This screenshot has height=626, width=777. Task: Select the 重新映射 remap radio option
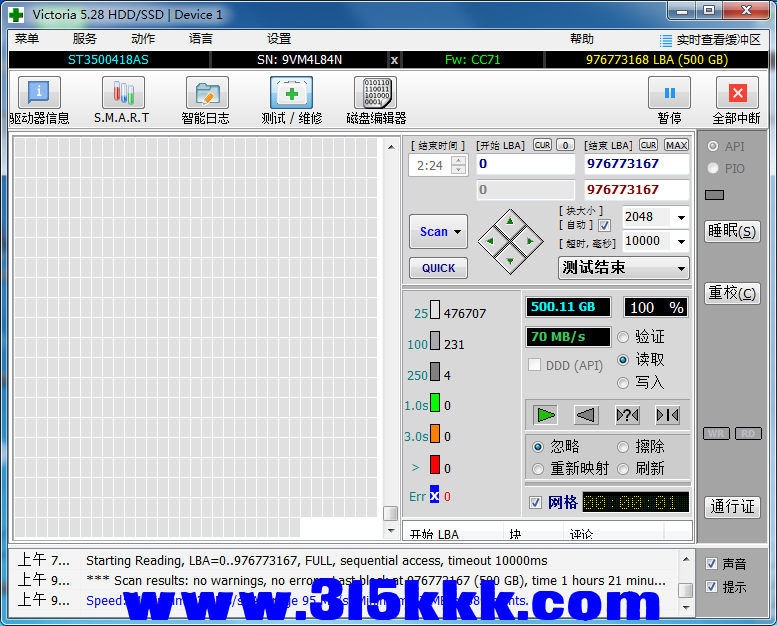538,469
